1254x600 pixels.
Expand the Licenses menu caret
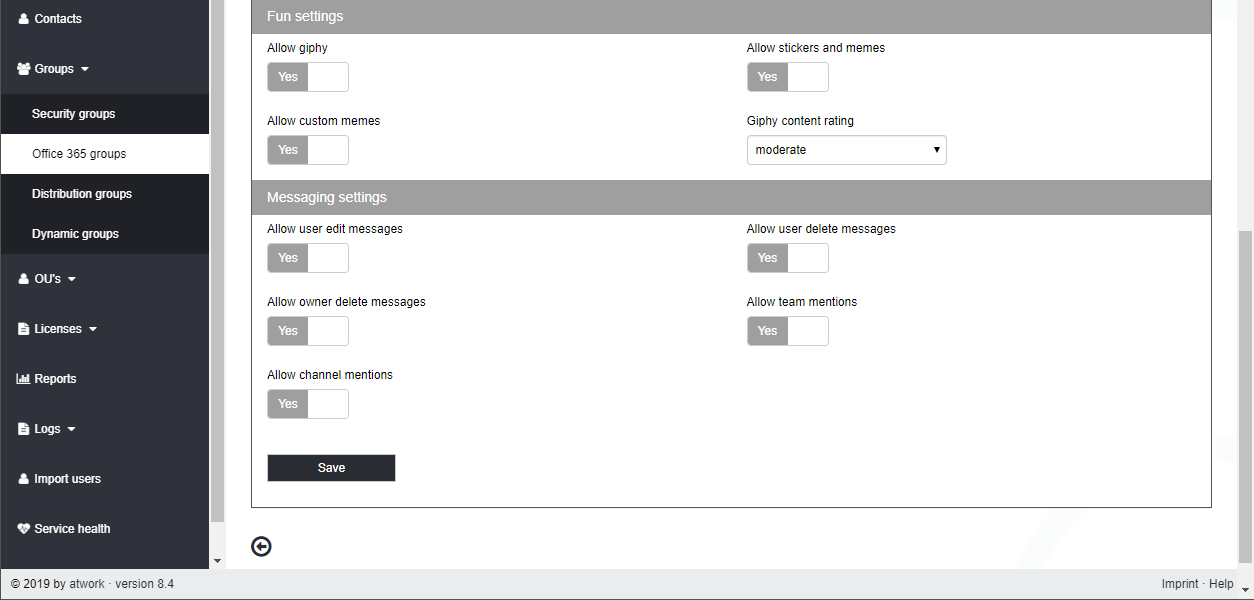click(93, 330)
